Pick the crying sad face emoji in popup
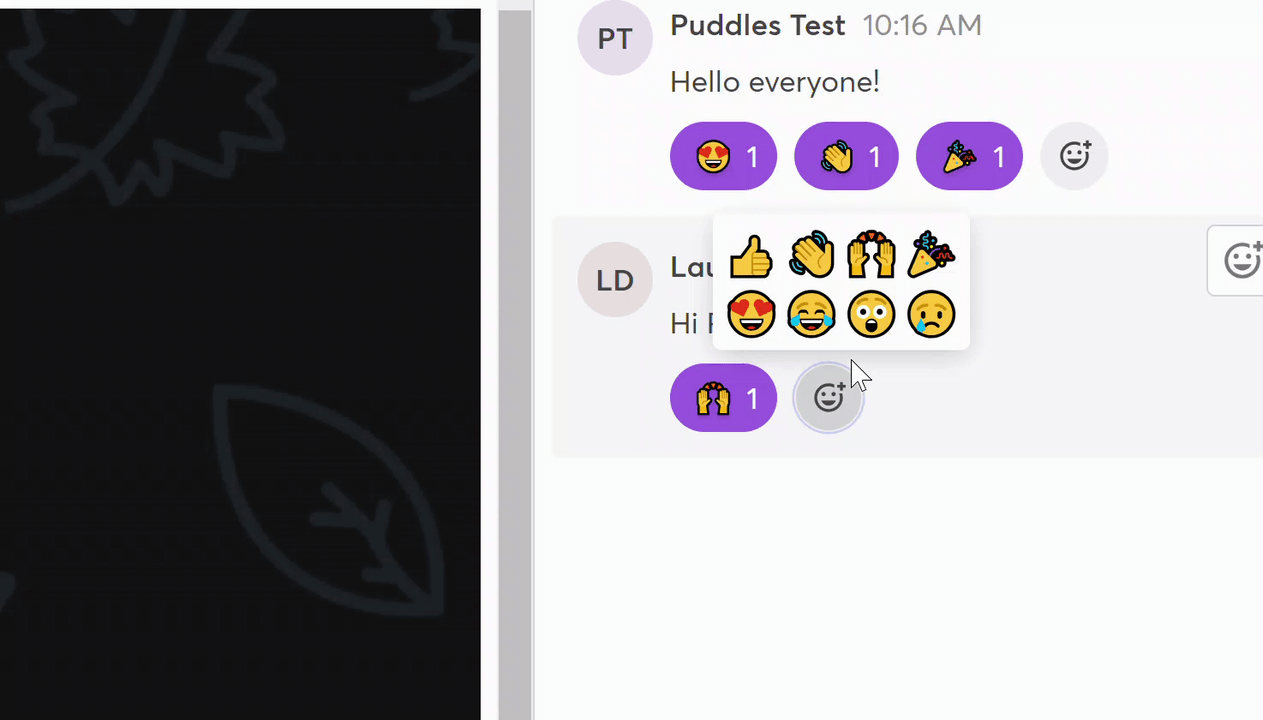 click(931, 315)
